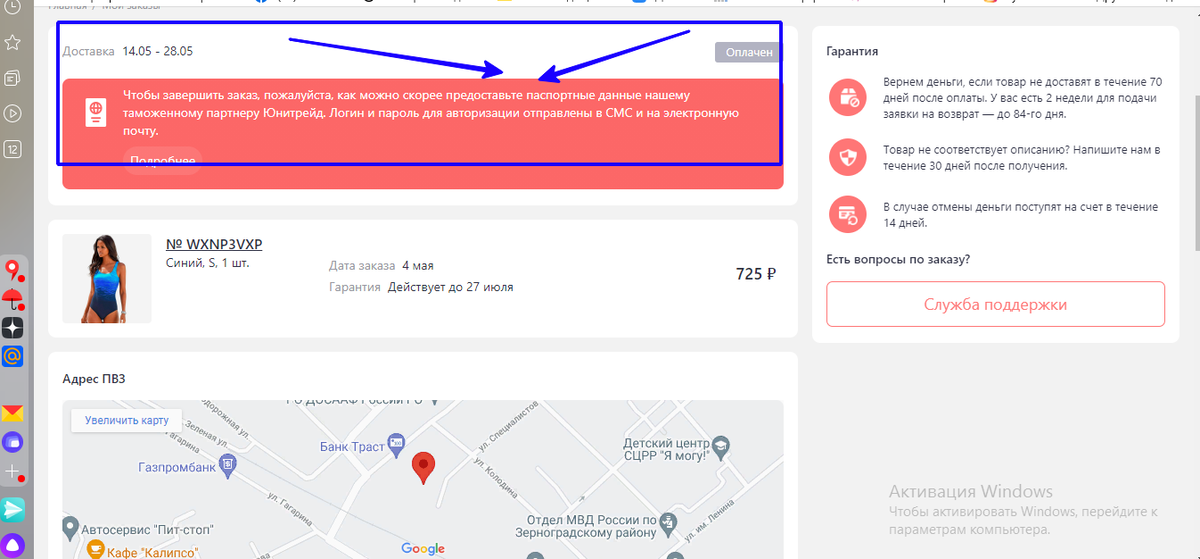Click the Автосервис Пит-стоп map marker
This screenshot has width=1200, height=559.
pos(70,526)
